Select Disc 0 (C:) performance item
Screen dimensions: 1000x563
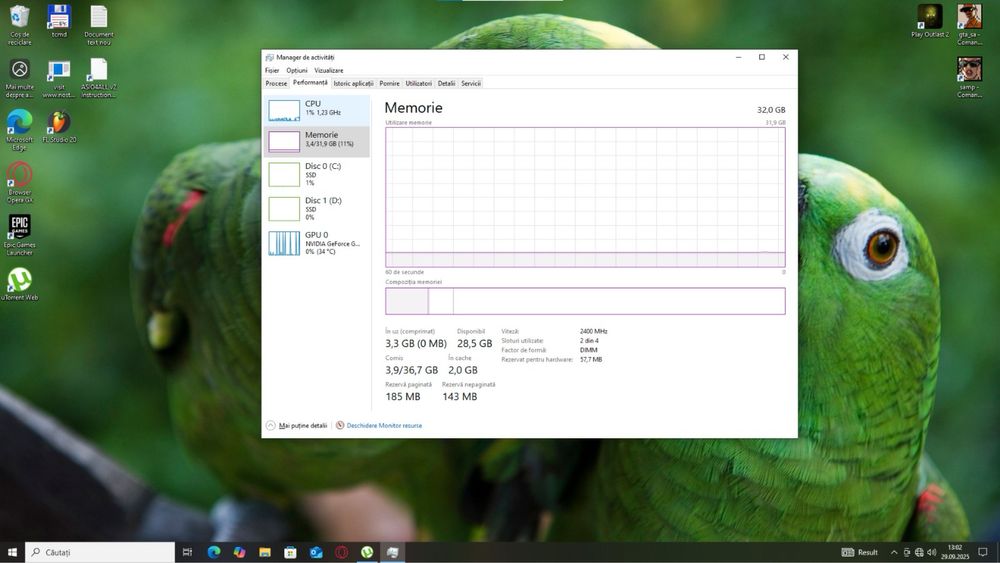pyautogui.click(x=317, y=174)
